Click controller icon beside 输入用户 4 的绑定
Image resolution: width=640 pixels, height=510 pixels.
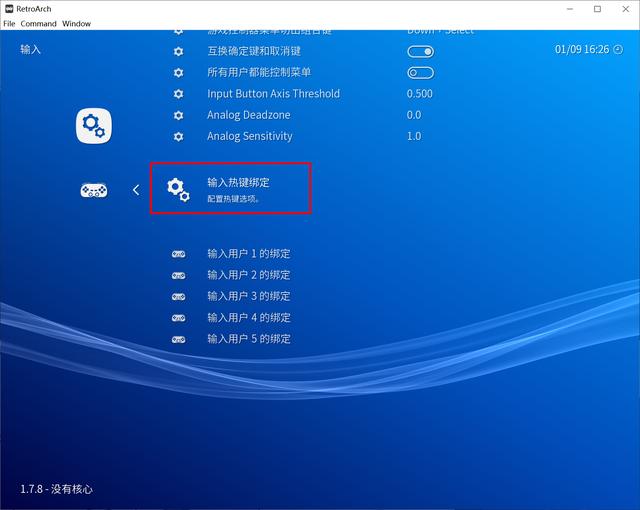coord(178,318)
